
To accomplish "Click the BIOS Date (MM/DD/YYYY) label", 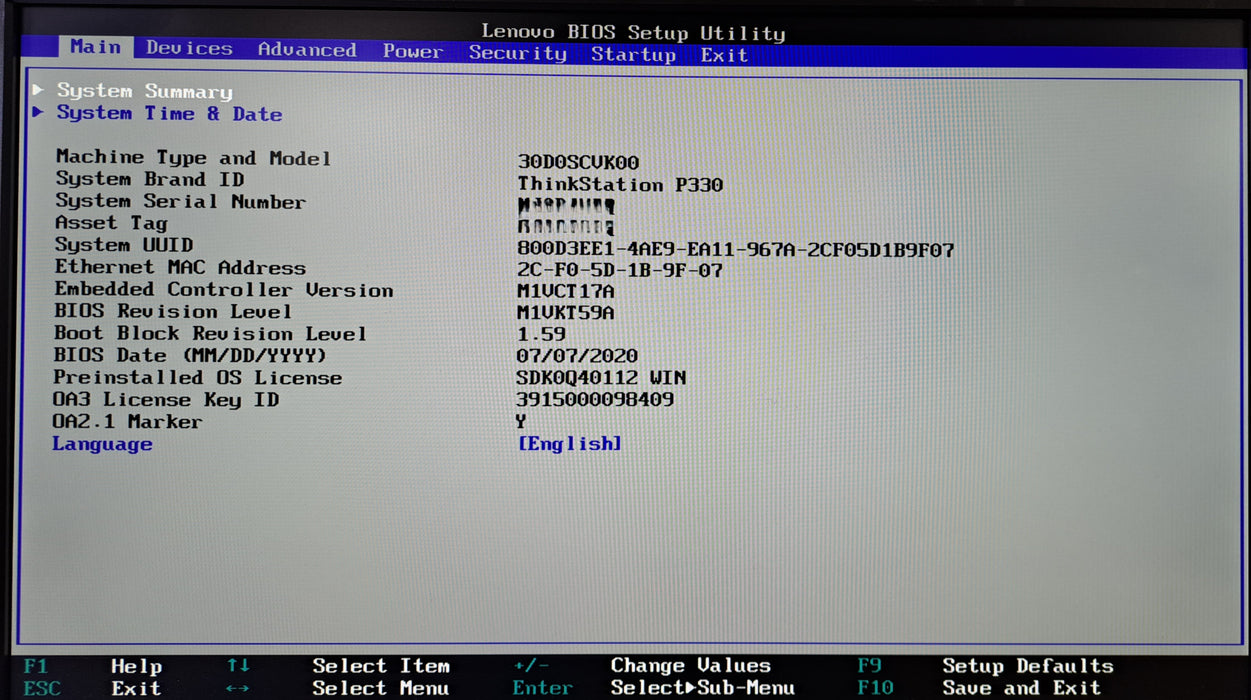I will point(190,356).
